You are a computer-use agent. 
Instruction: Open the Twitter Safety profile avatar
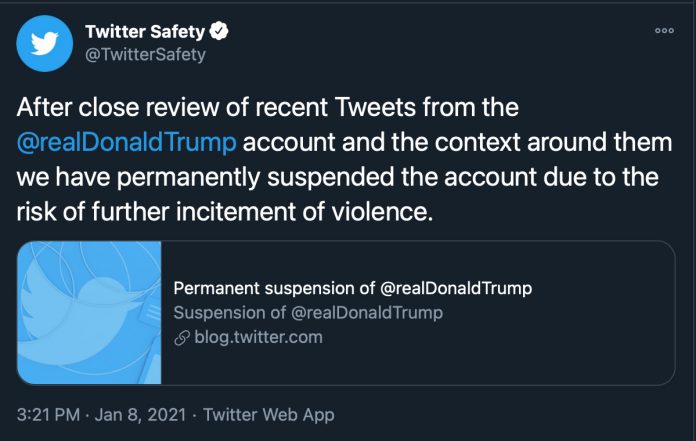[44, 43]
